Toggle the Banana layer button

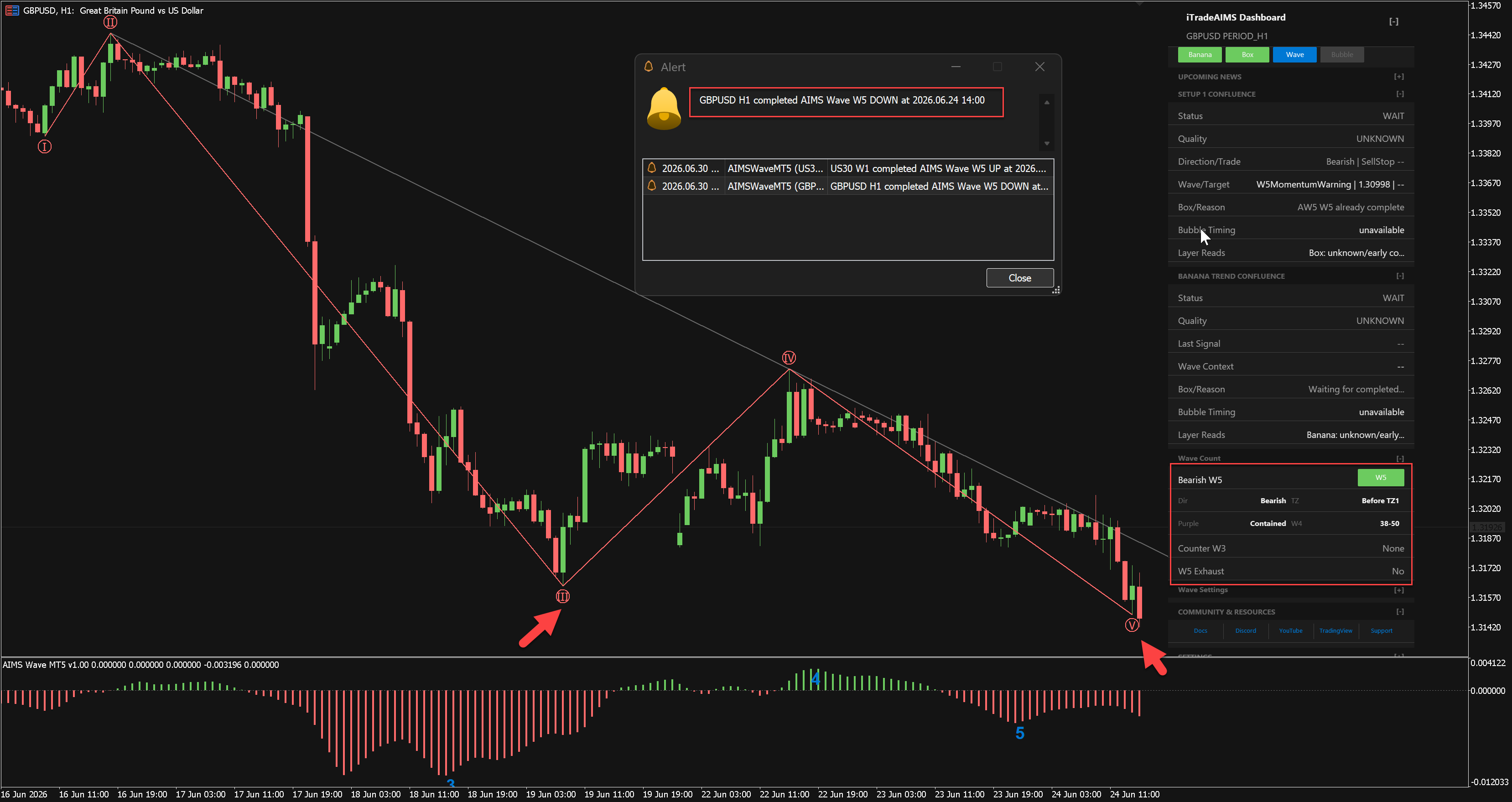pyautogui.click(x=1200, y=55)
